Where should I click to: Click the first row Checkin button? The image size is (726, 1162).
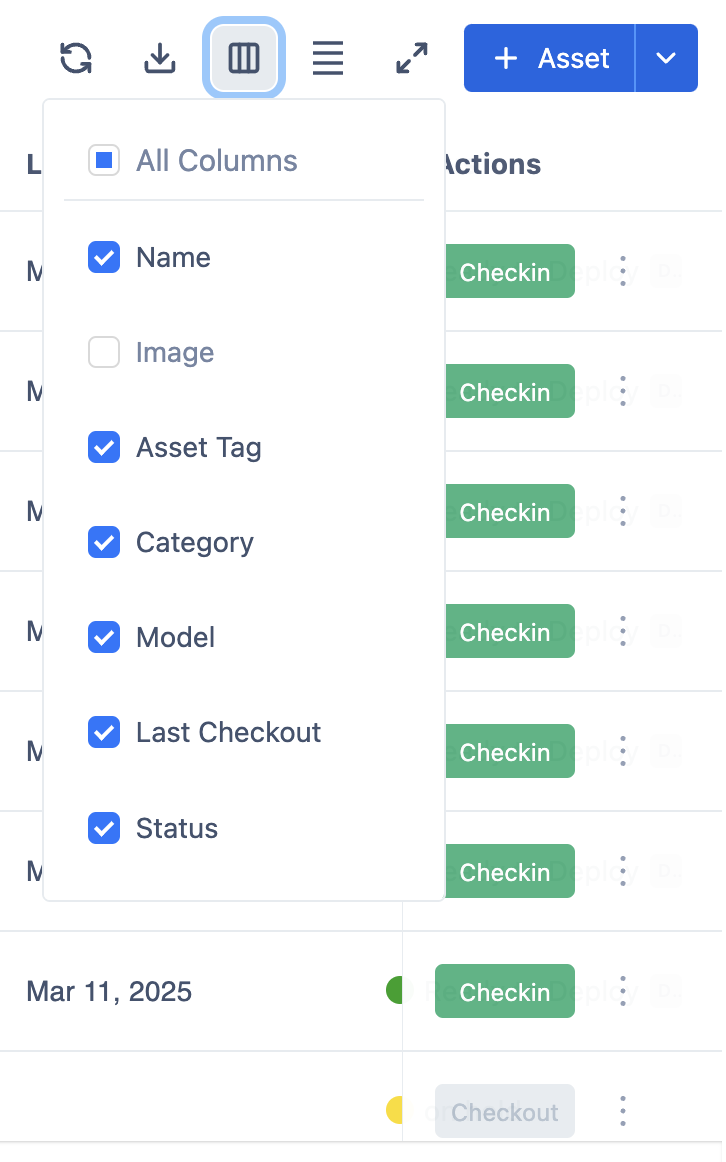(x=505, y=271)
